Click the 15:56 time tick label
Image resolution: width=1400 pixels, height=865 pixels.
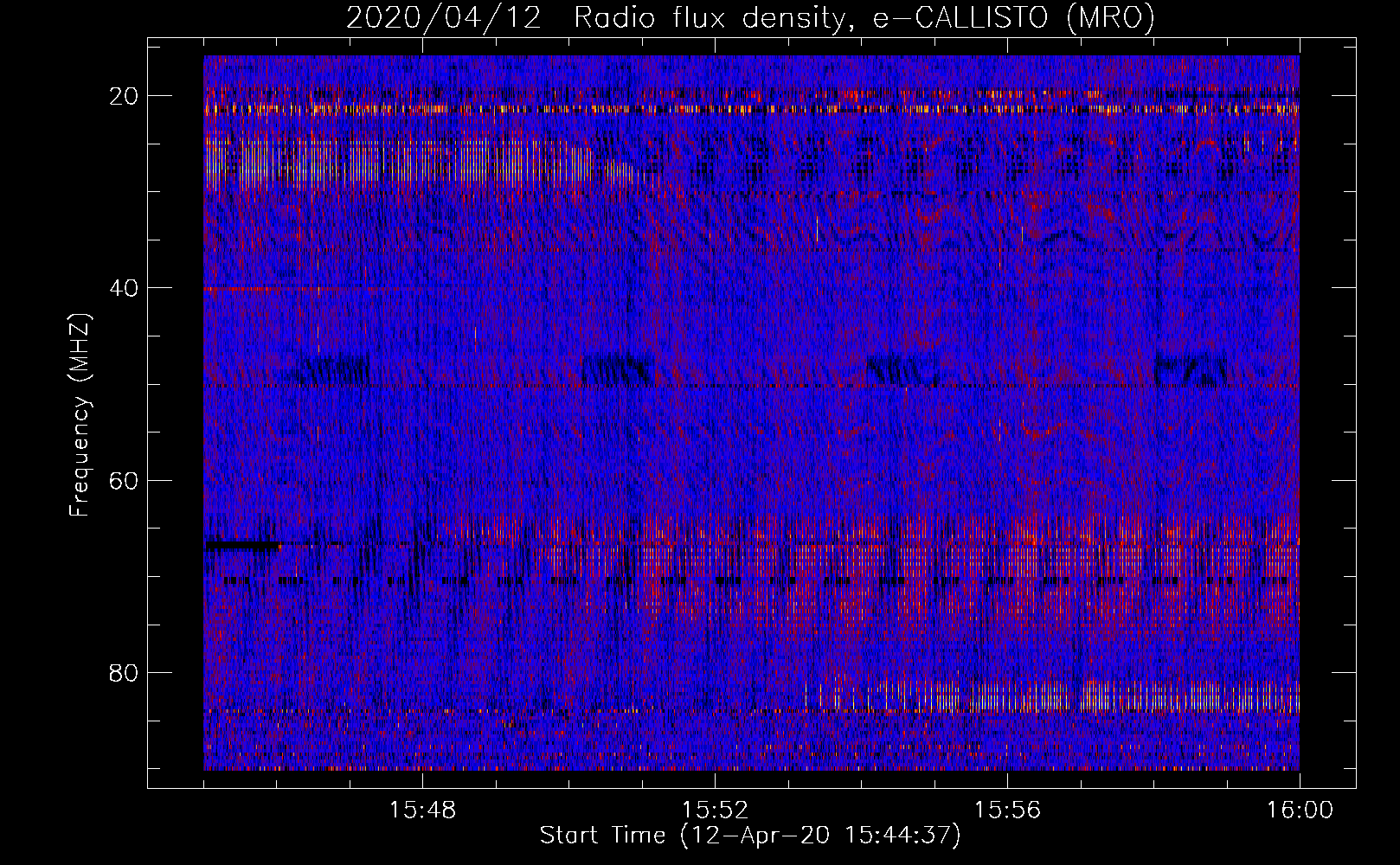click(1007, 811)
